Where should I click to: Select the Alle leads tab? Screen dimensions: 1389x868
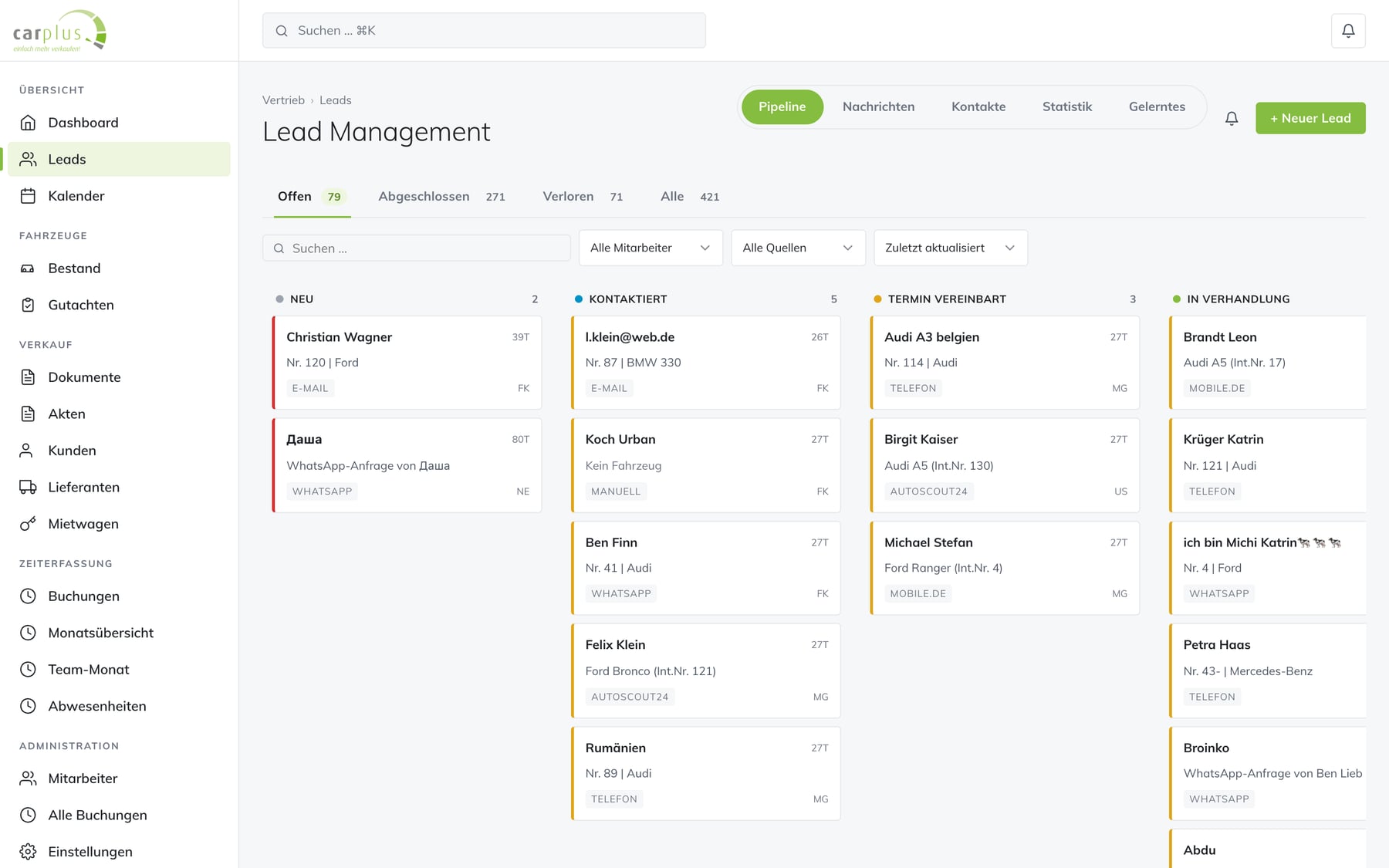[690, 197]
